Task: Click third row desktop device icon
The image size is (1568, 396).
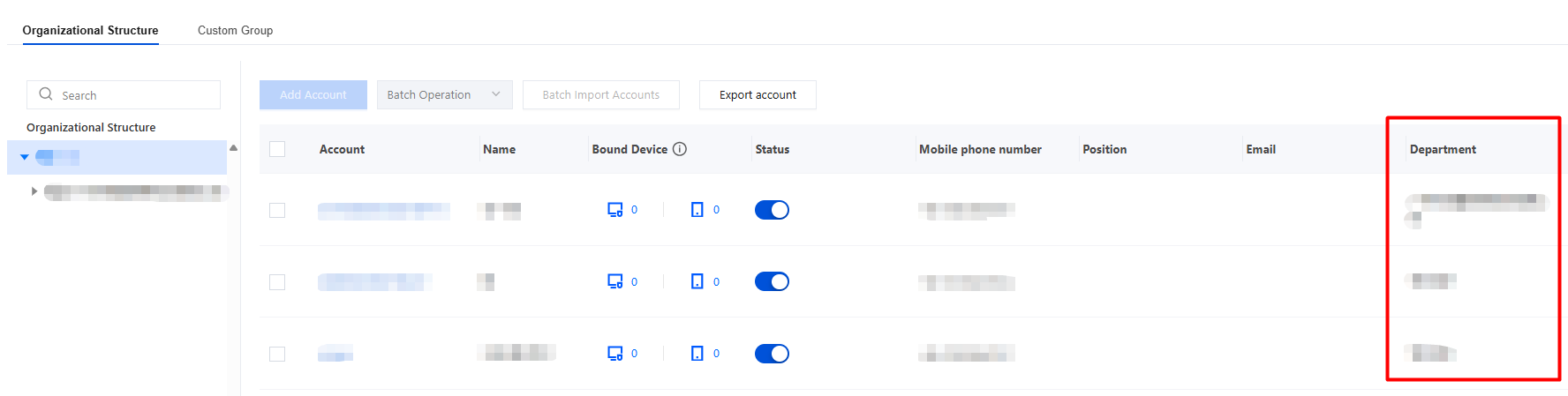Action: [x=615, y=354]
